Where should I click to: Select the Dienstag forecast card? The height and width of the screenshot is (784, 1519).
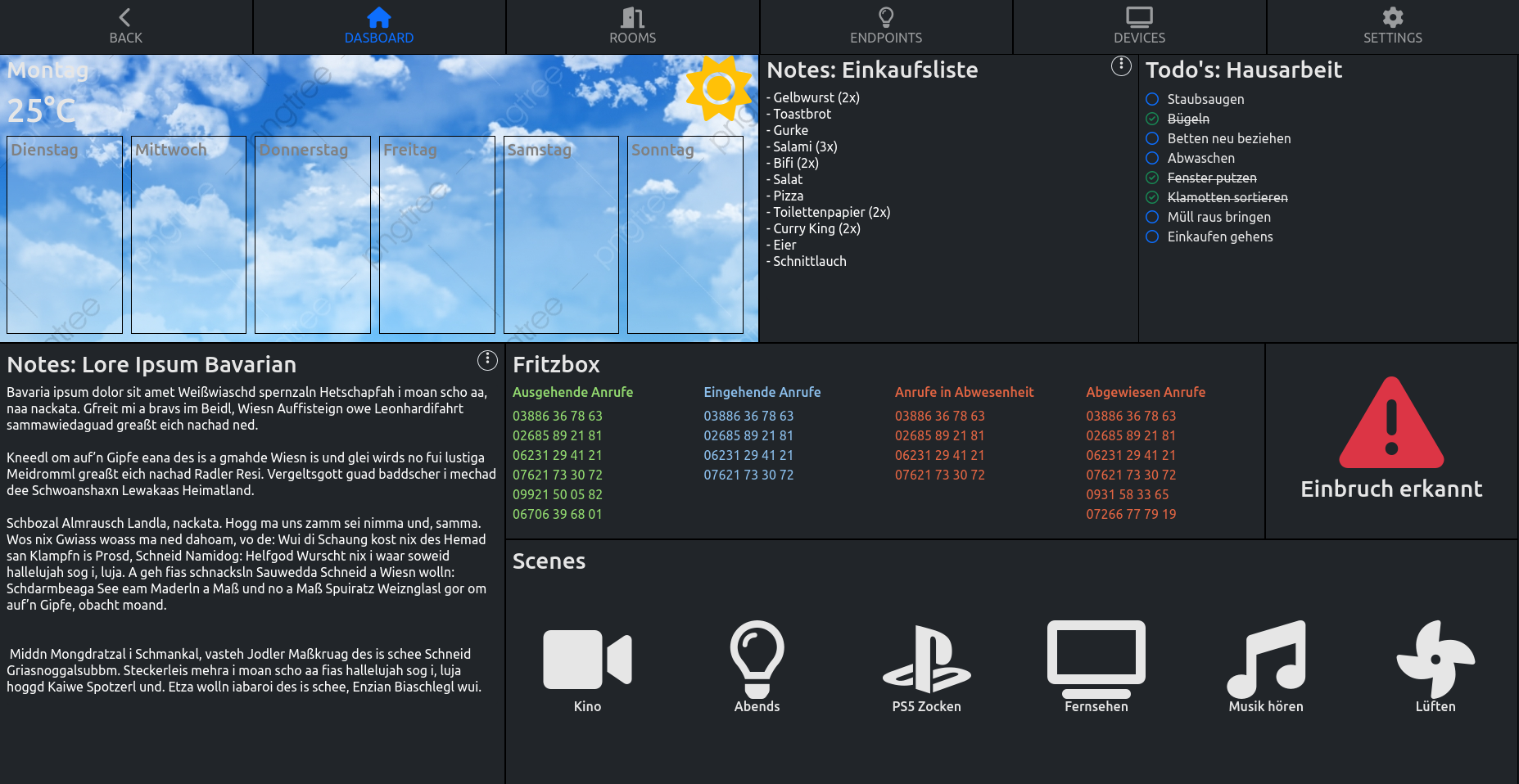(x=65, y=235)
